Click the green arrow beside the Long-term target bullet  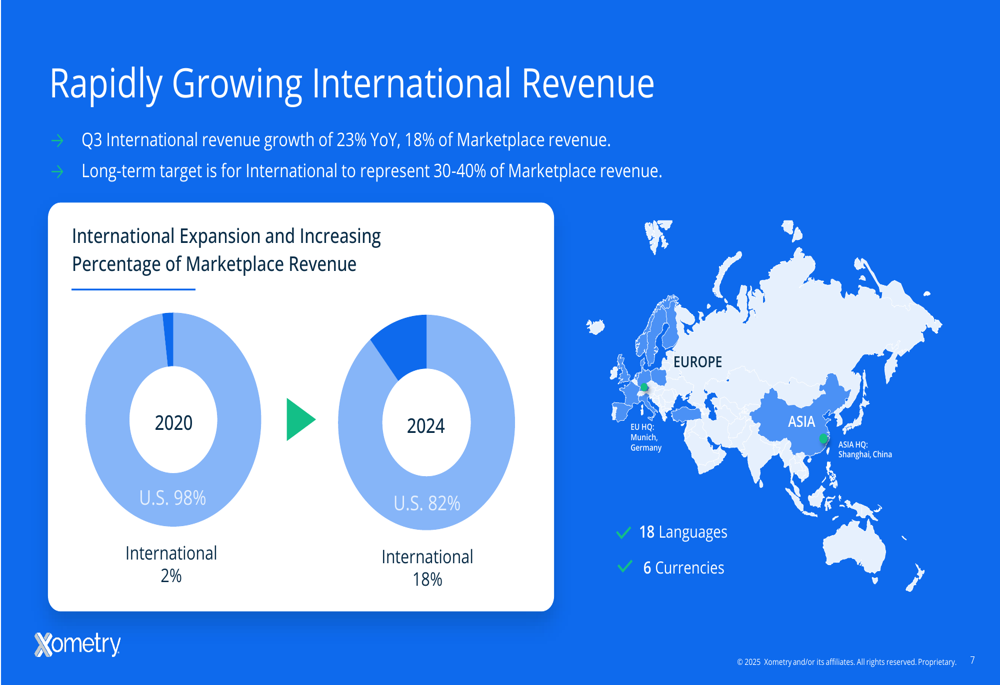point(59,172)
